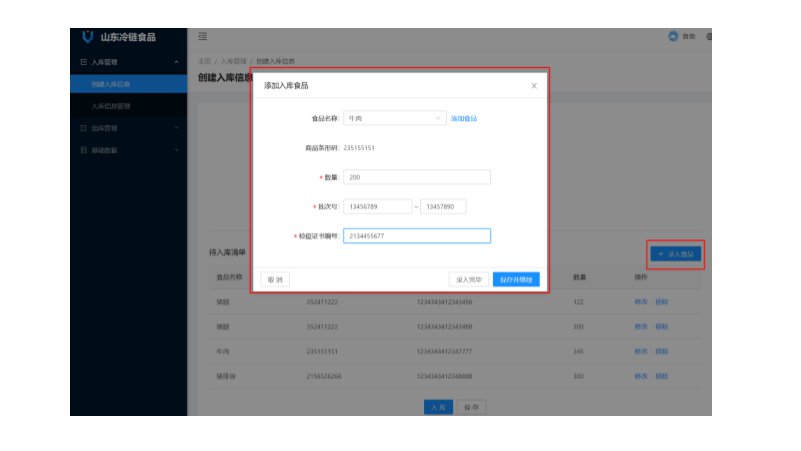Click the user avatar icon in header
This screenshot has height=451, width=801.
point(673,37)
